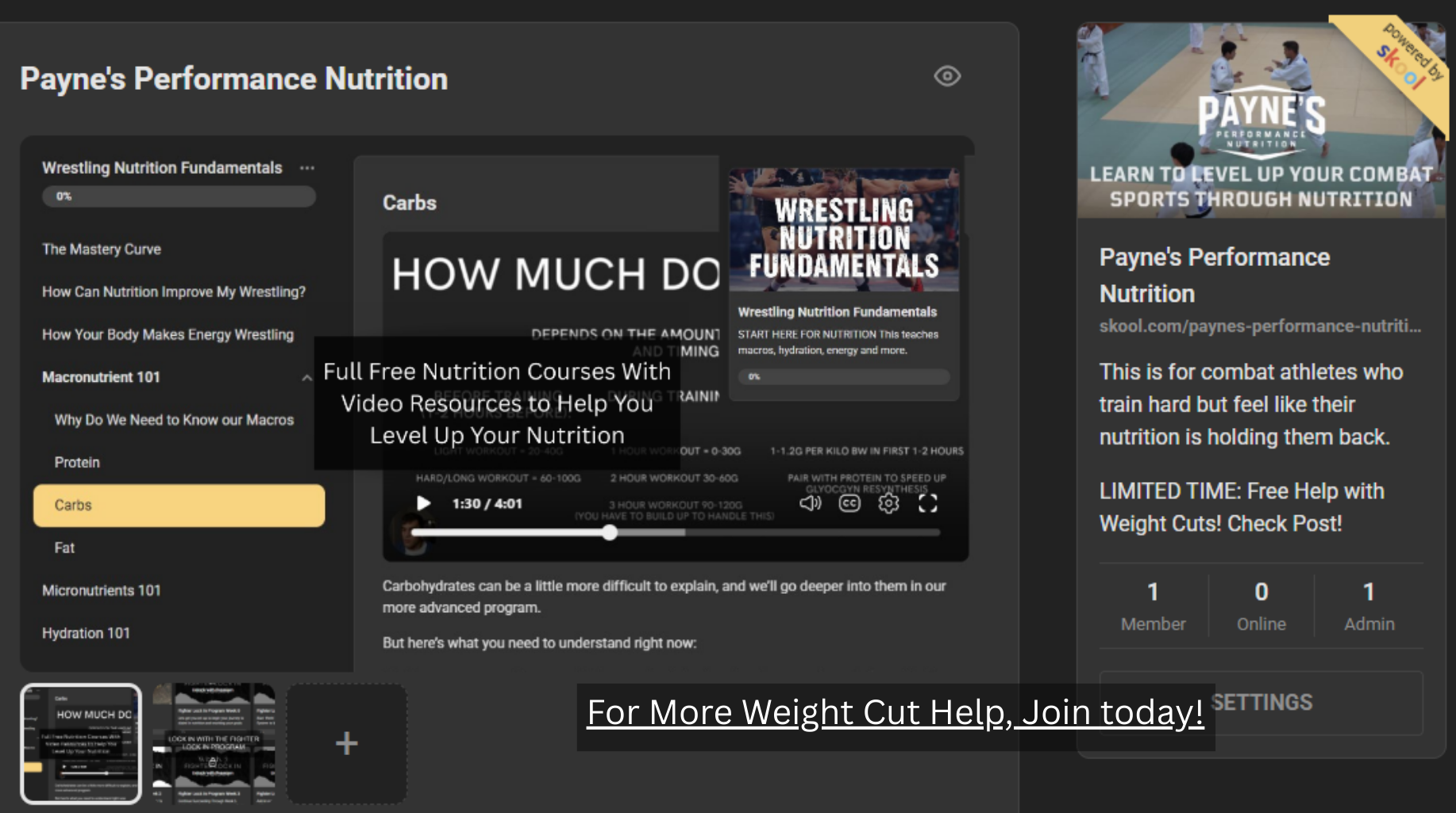Open Micronutrients 101 section

(x=102, y=591)
